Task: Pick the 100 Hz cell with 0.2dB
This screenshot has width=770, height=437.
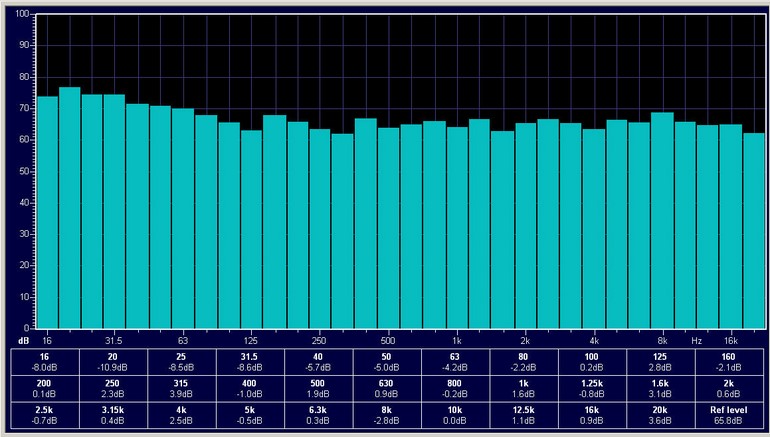Action: [x=592, y=362]
